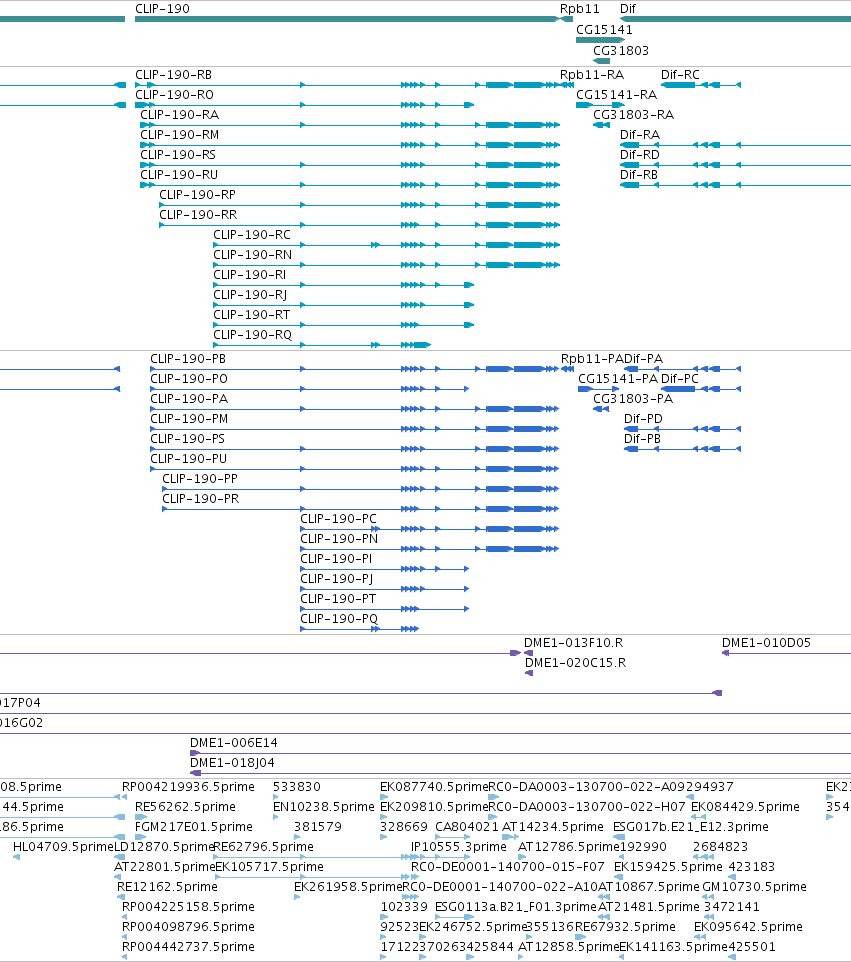
Task: Select clone DME1-020C15.R
Action: pos(575,663)
